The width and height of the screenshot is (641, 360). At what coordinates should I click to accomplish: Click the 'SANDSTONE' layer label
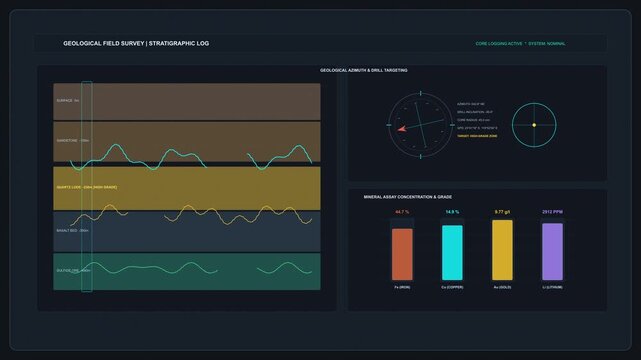72,141
